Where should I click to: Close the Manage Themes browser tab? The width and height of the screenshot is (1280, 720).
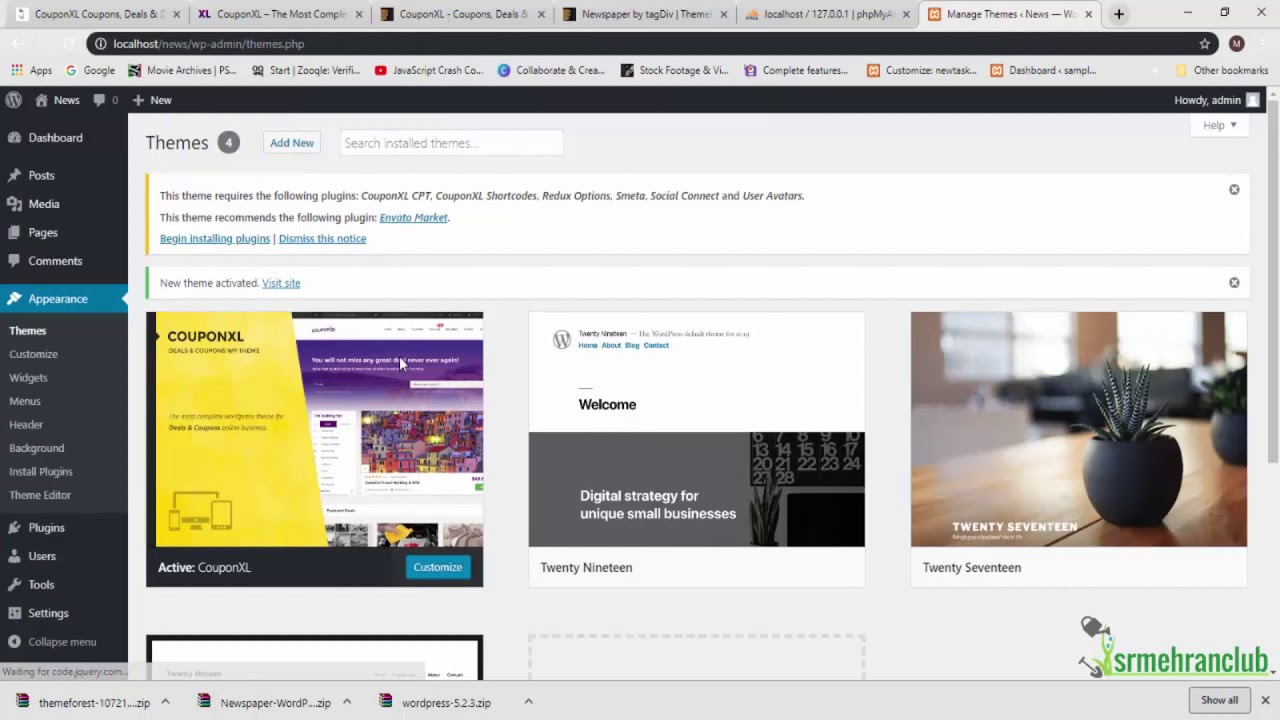click(1089, 14)
